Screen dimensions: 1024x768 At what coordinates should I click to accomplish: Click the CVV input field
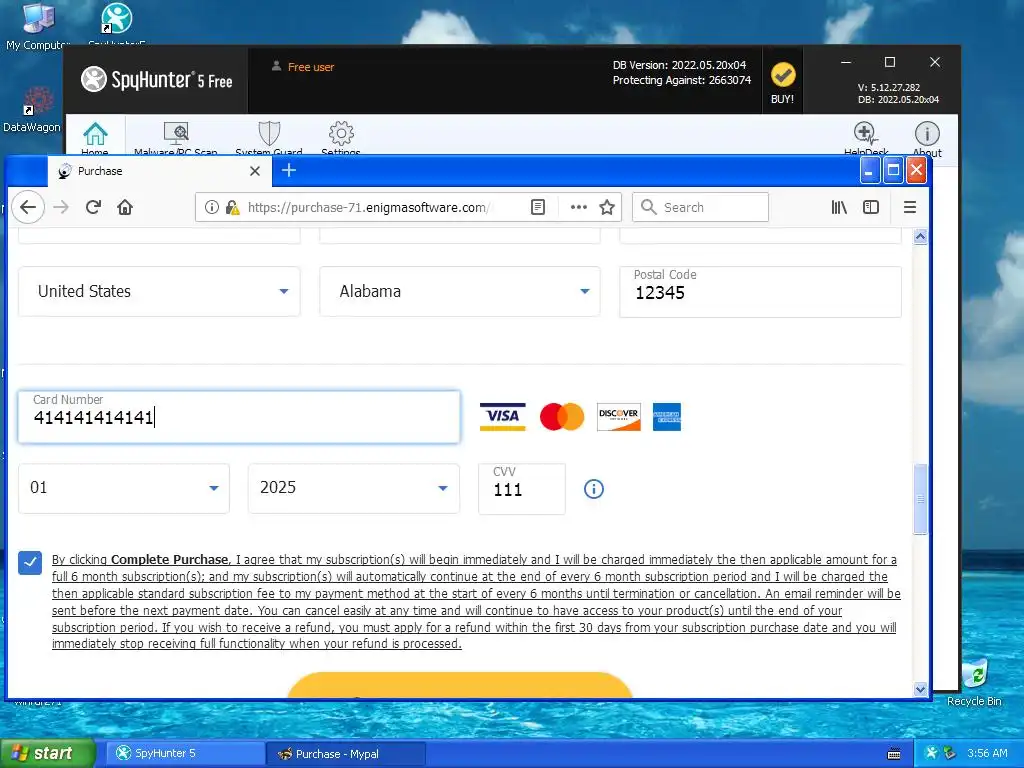[522, 488]
